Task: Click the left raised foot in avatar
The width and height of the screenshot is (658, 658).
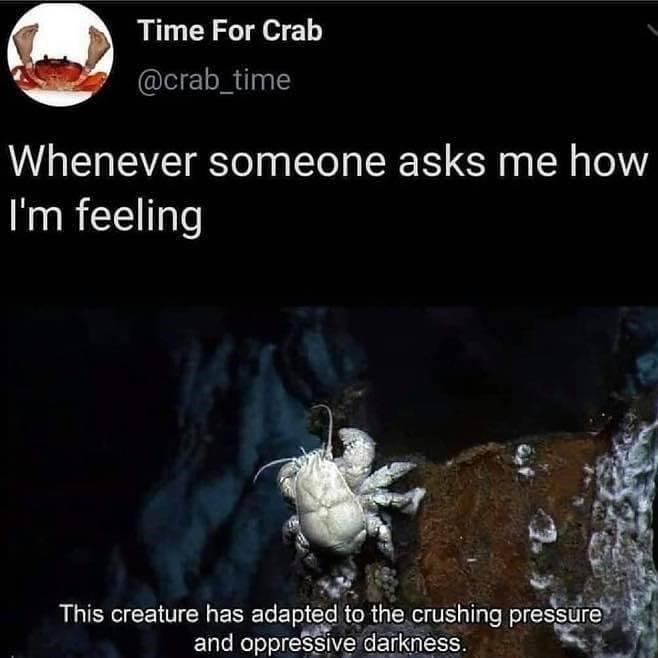Action: point(26,44)
